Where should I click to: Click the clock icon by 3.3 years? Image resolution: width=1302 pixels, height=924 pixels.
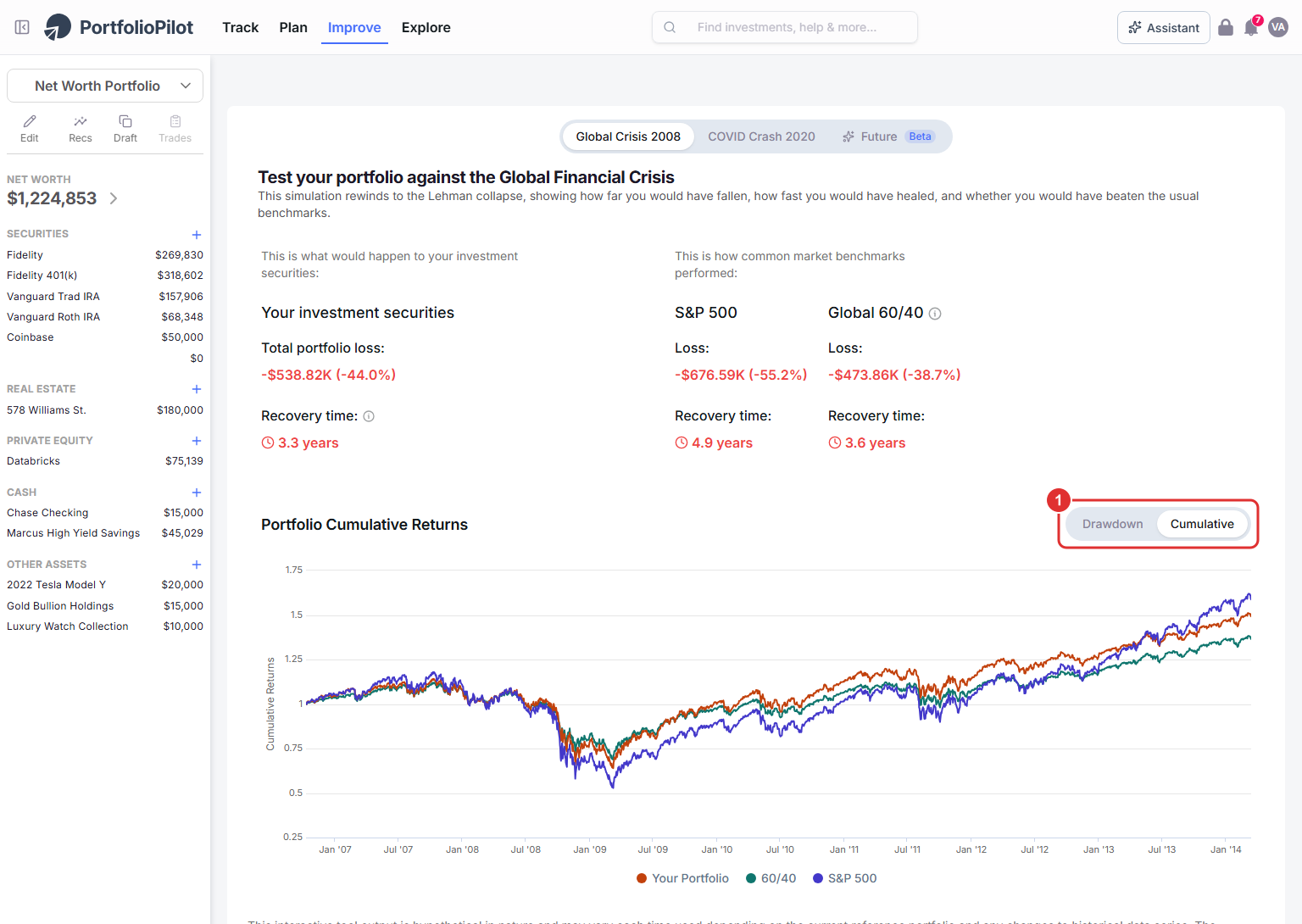click(268, 443)
